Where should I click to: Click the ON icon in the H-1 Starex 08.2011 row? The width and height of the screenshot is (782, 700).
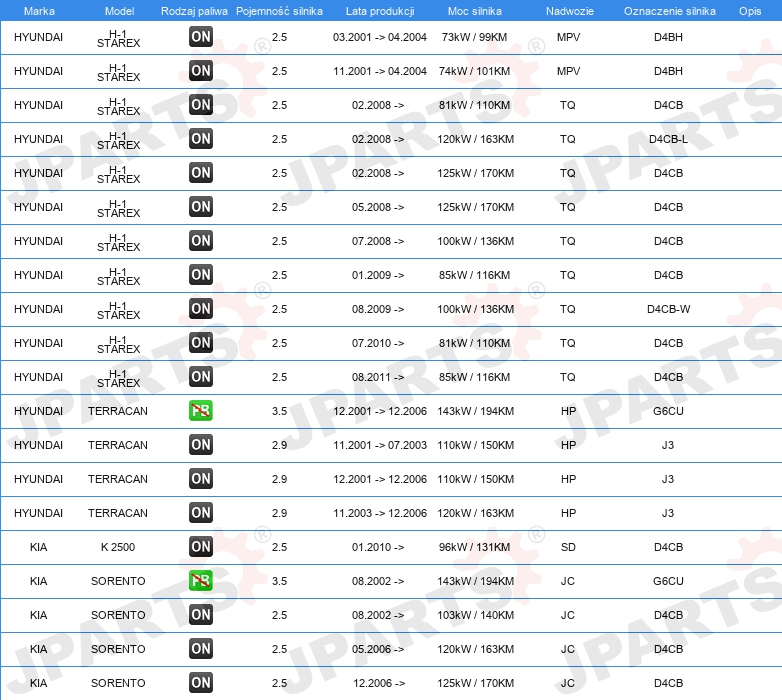201,376
